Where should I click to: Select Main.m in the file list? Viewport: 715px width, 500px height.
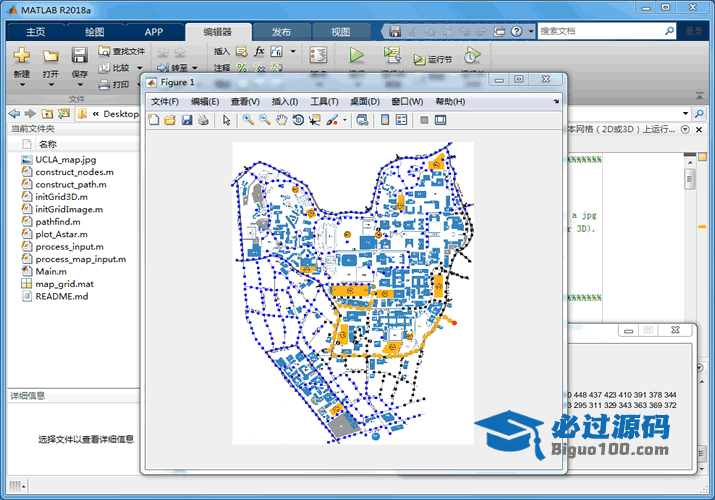click(x=51, y=271)
